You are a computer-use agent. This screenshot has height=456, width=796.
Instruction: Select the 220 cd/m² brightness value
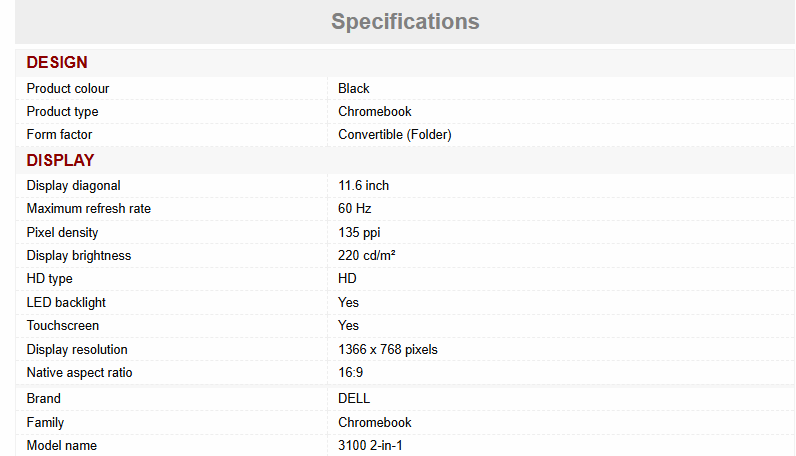click(x=367, y=256)
